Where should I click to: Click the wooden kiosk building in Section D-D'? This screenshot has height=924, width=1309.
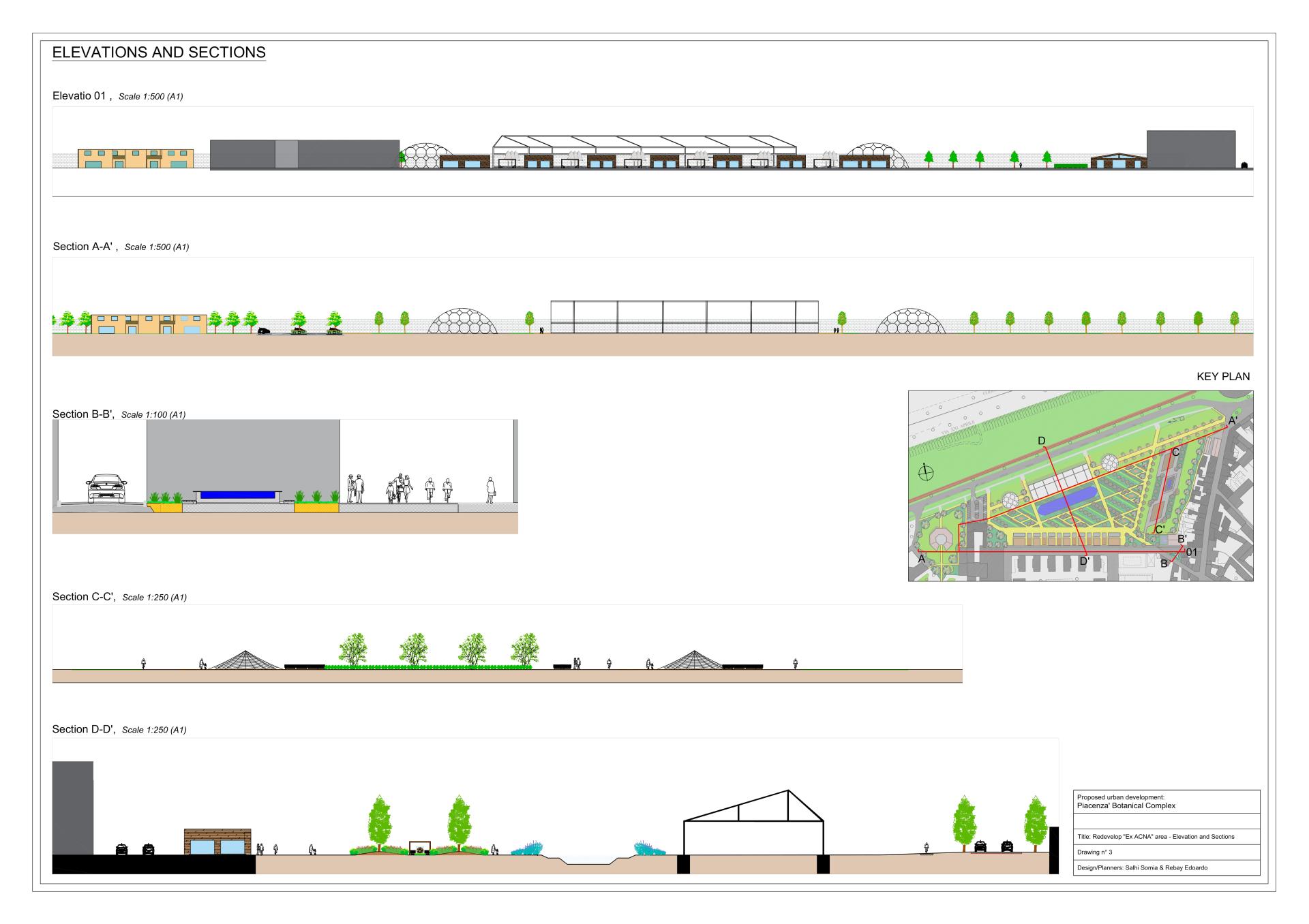click(x=217, y=842)
